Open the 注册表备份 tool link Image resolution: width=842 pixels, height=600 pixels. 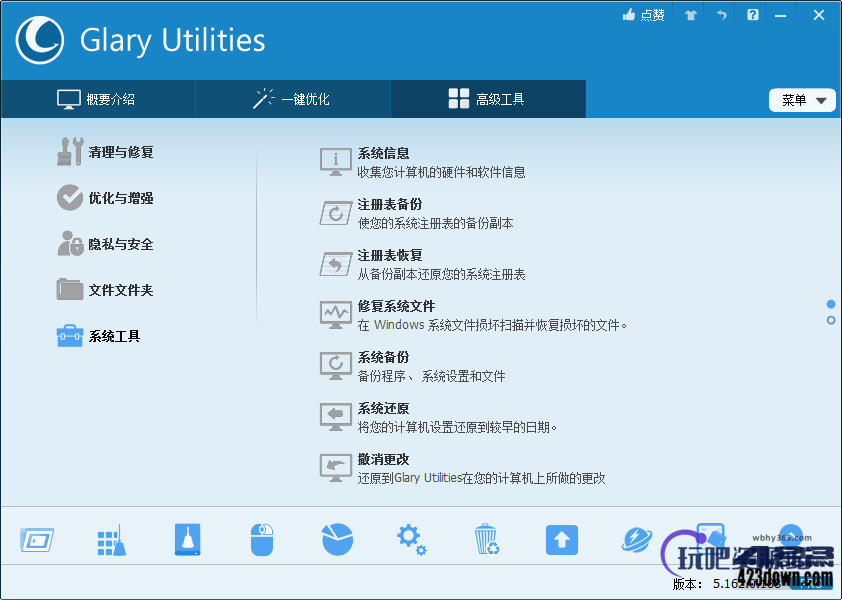[x=390, y=204]
